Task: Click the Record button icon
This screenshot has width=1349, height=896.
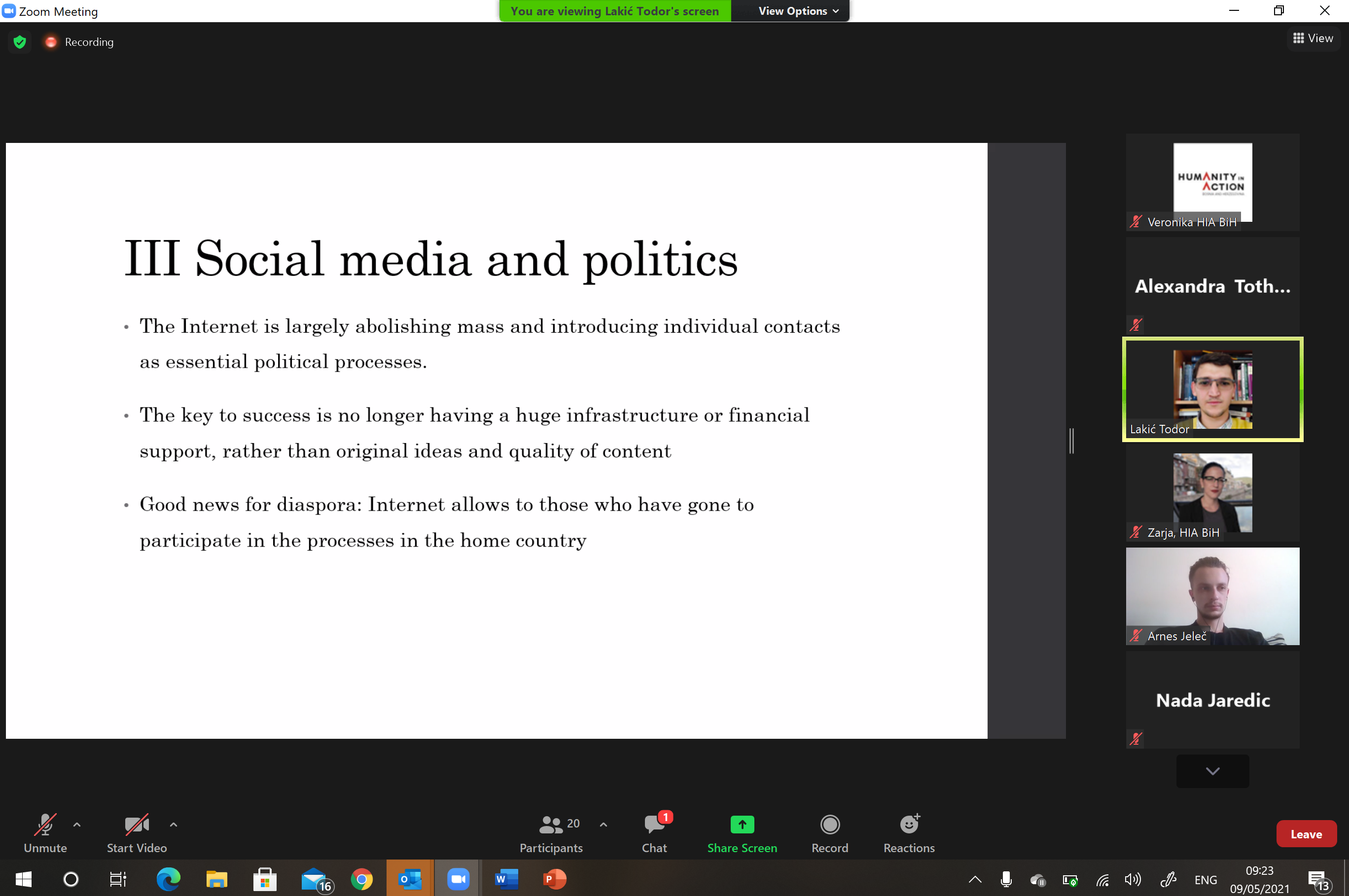Action: (x=829, y=824)
